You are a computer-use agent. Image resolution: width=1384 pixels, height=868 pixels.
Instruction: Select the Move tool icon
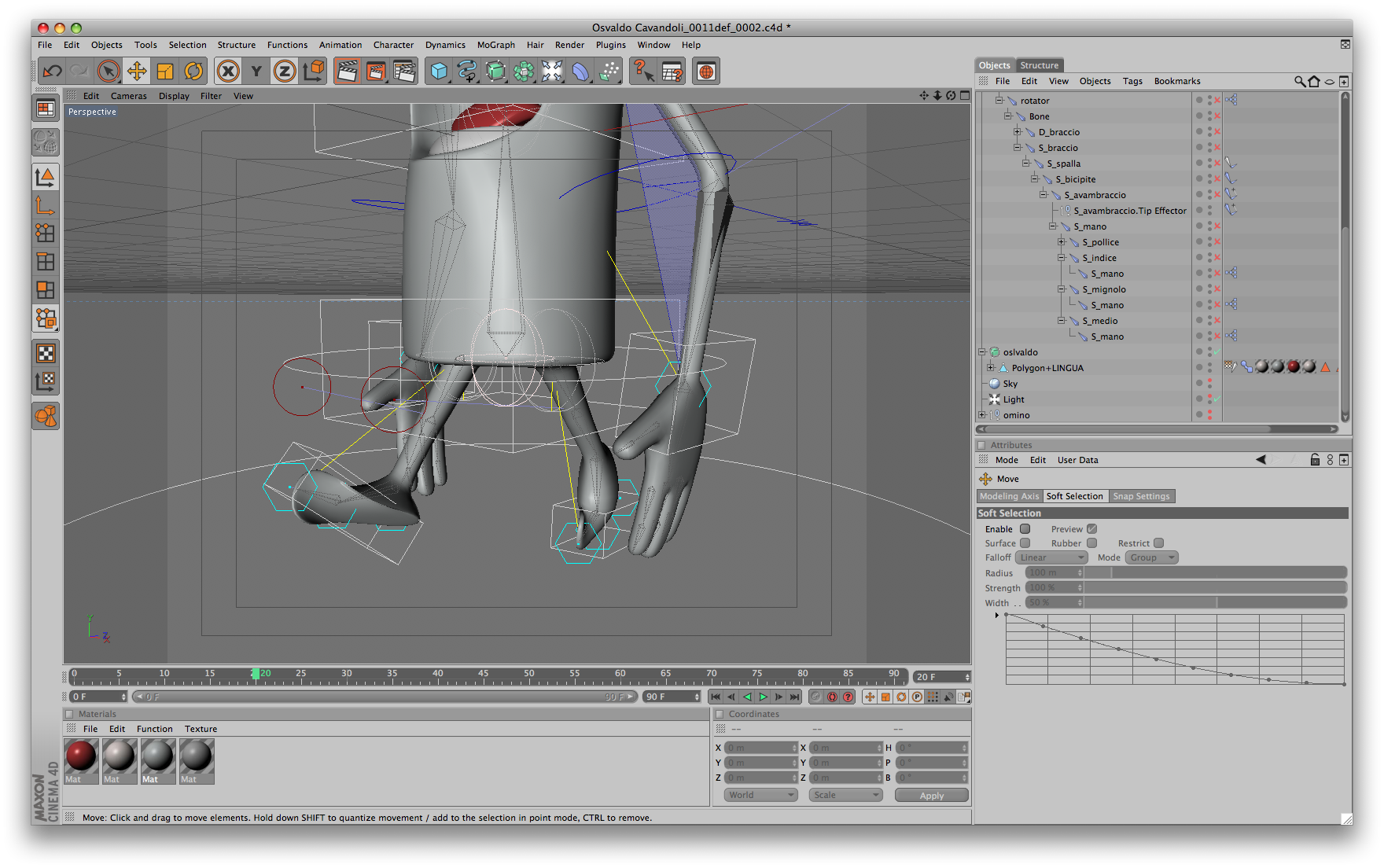point(137,72)
